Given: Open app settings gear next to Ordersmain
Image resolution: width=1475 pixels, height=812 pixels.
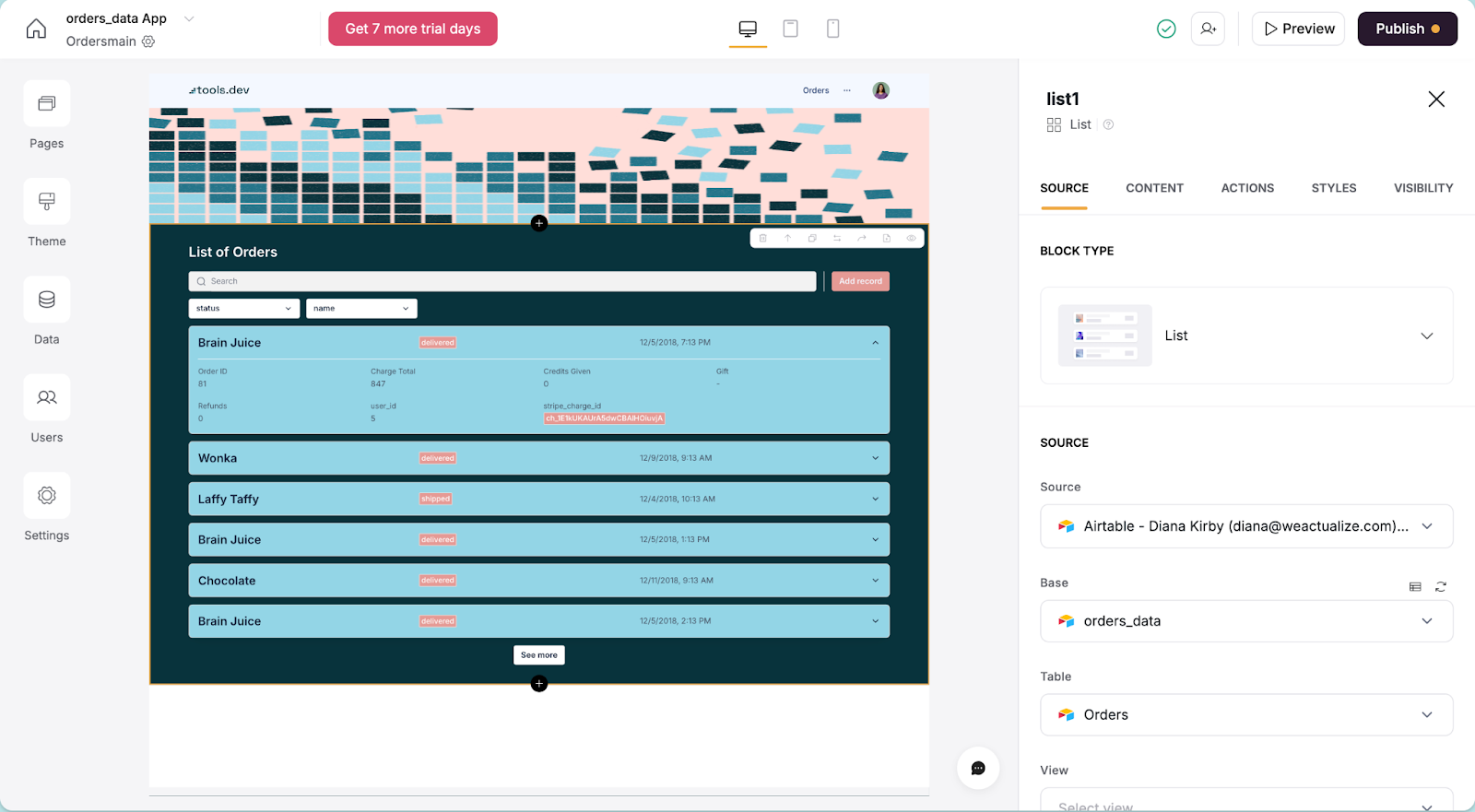Looking at the screenshot, I should tap(148, 41).
